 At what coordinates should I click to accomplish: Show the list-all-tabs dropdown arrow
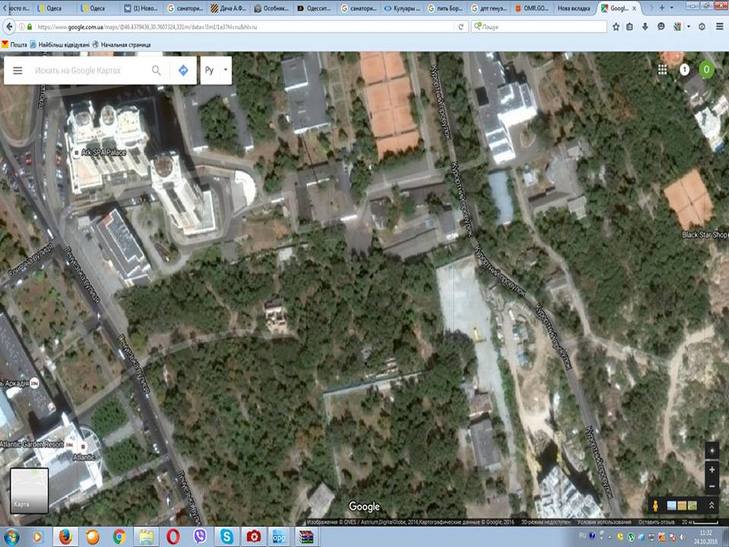point(672,8)
